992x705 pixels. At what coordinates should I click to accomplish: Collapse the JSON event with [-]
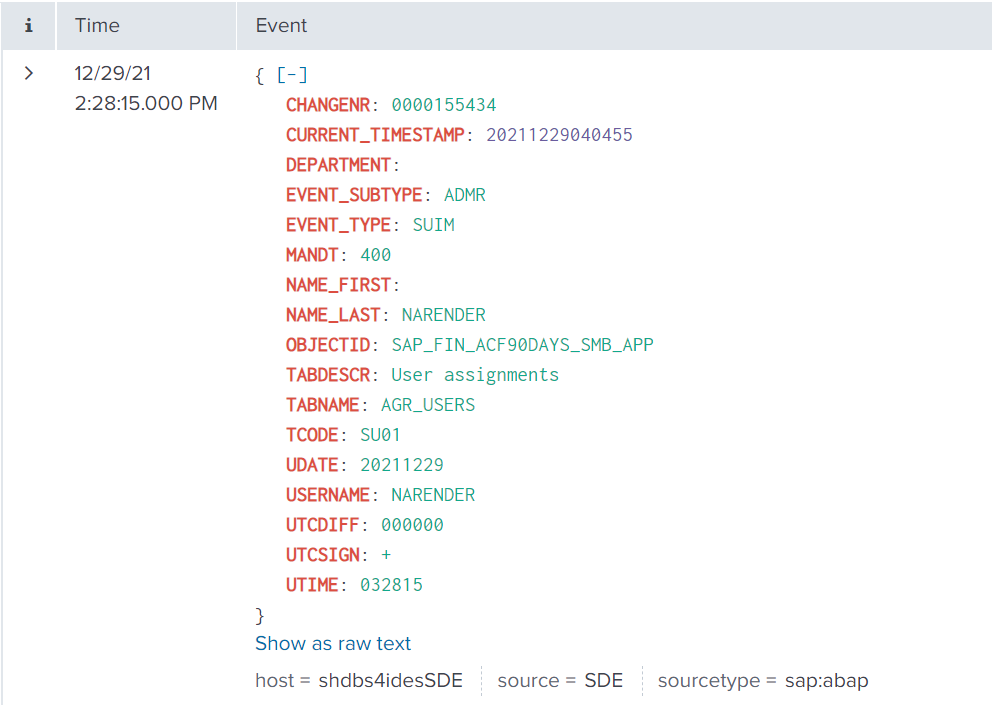[x=292, y=75]
